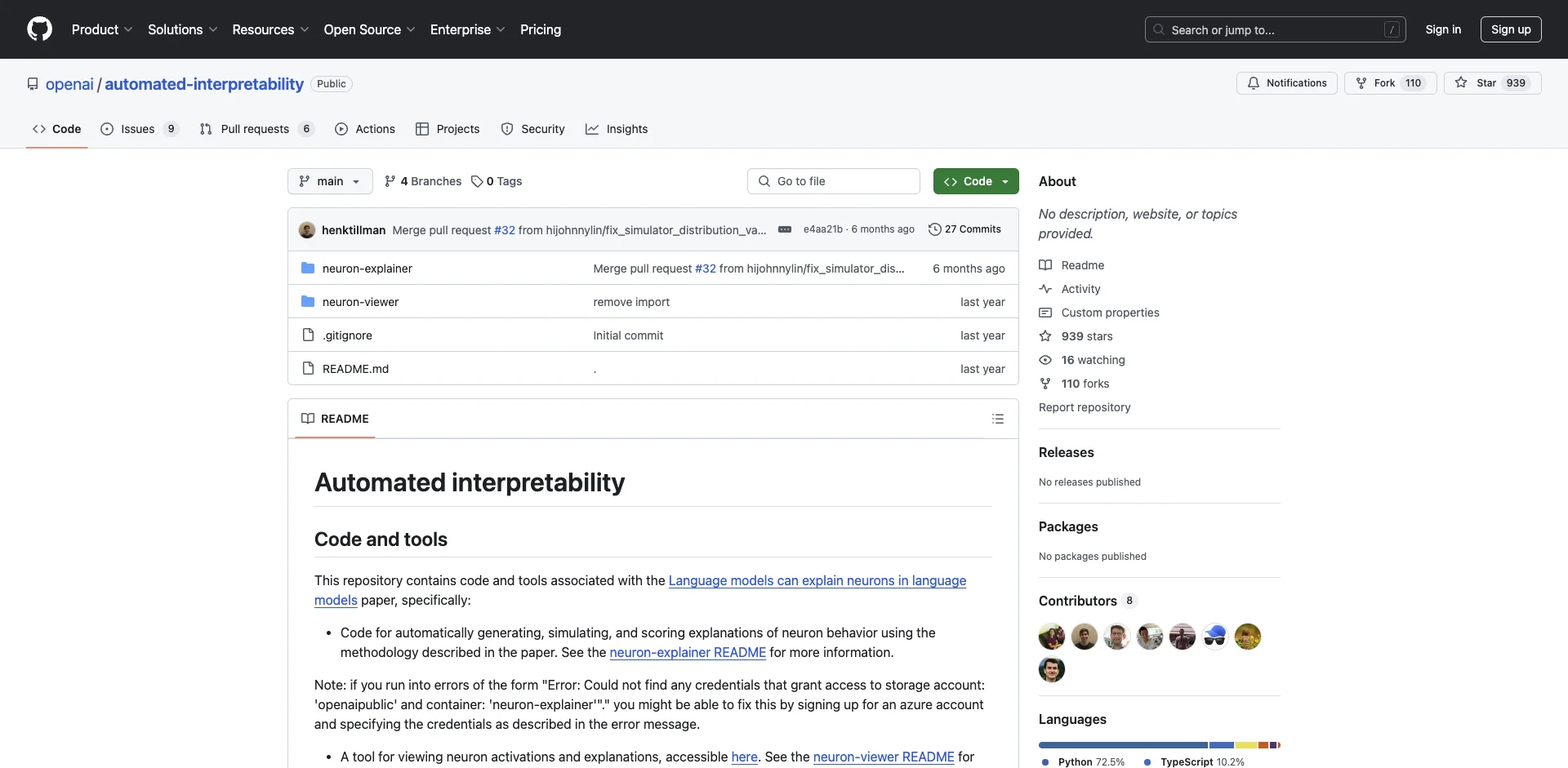Open the TypeScript 10.2% language link
The height and width of the screenshot is (768, 1568).
[1194, 761]
